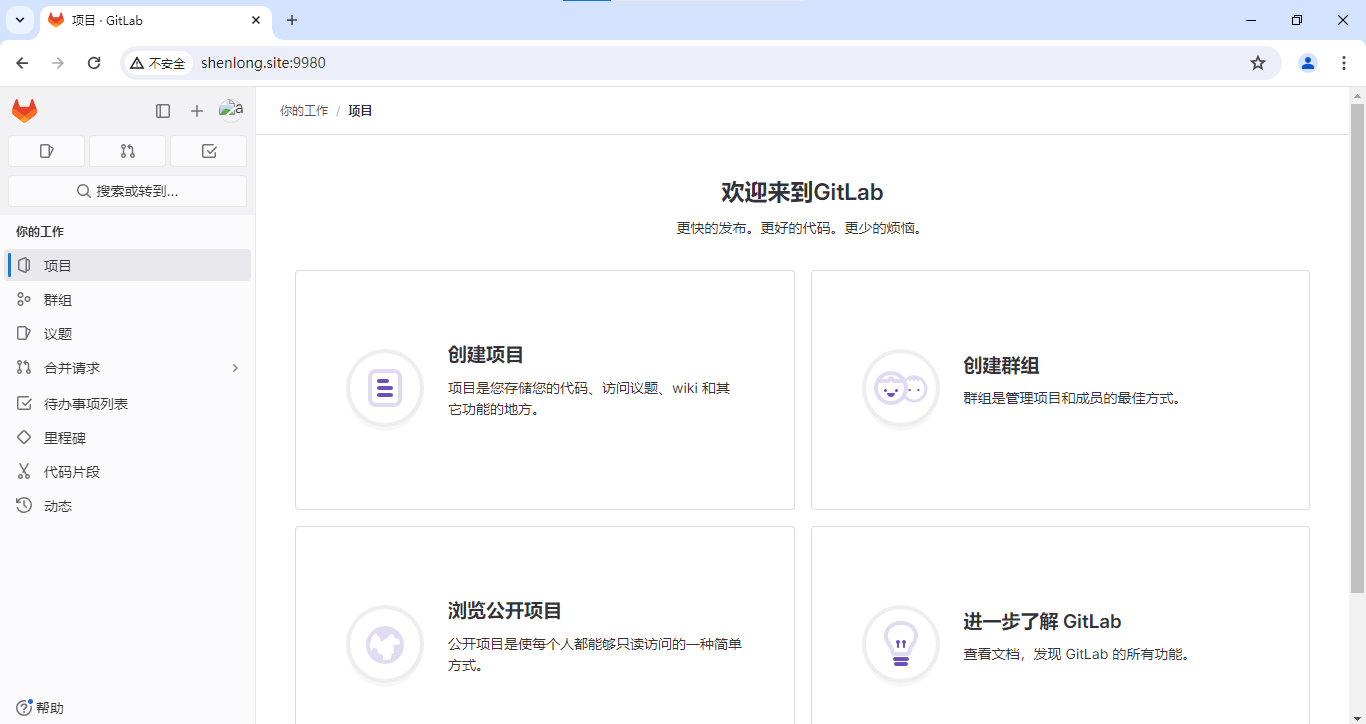Click the 代码片段 scissors icon
The height and width of the screenshot is (724, 1366).
[25, 472]
